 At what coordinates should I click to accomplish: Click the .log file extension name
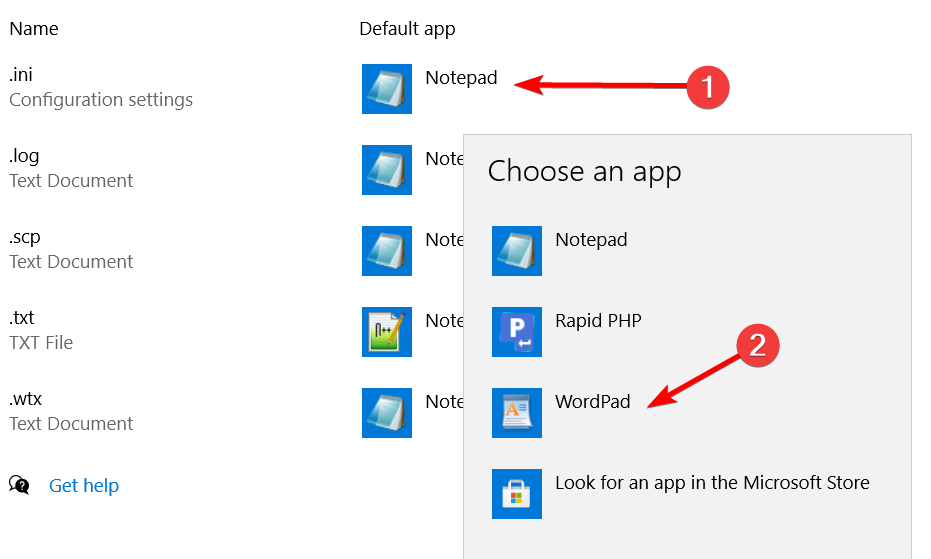click(24, 156)
